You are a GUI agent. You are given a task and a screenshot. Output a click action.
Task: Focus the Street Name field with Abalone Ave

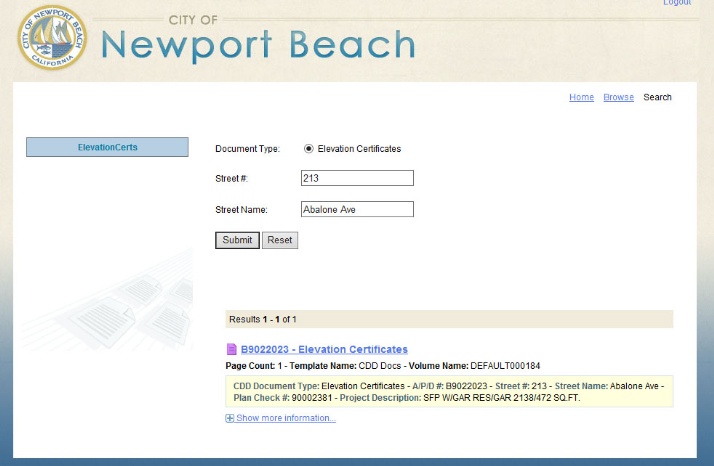[357, 210]
